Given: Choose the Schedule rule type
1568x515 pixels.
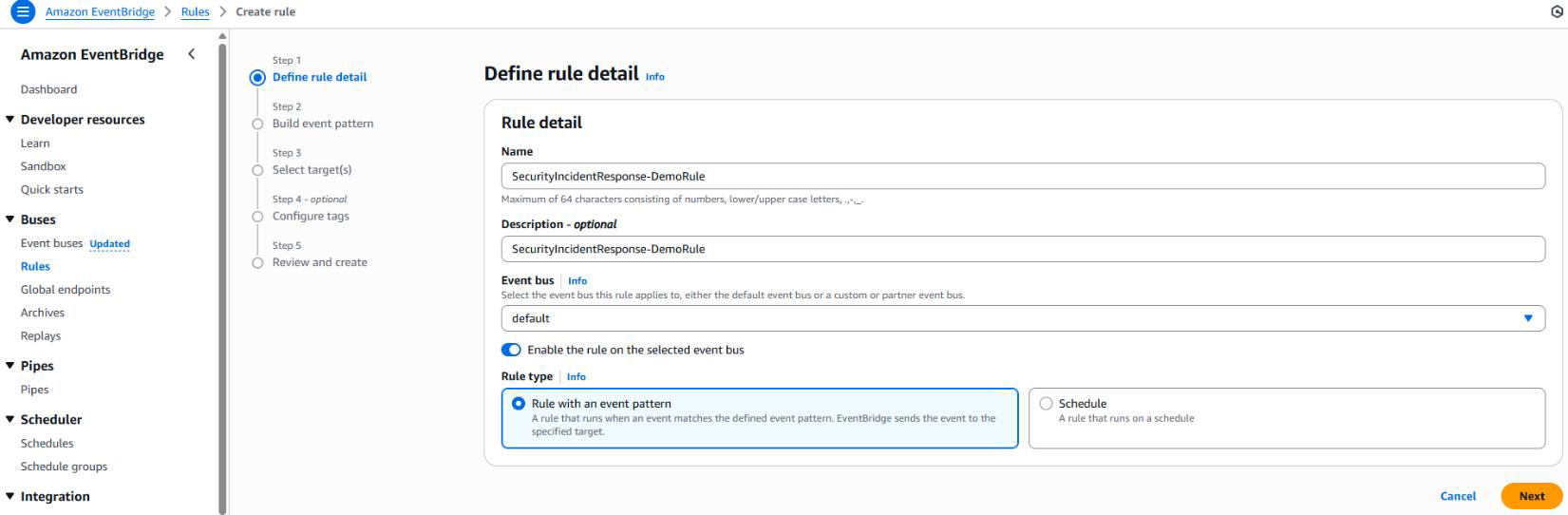Looking at the screenshot, I should [x=1047, y=404].
